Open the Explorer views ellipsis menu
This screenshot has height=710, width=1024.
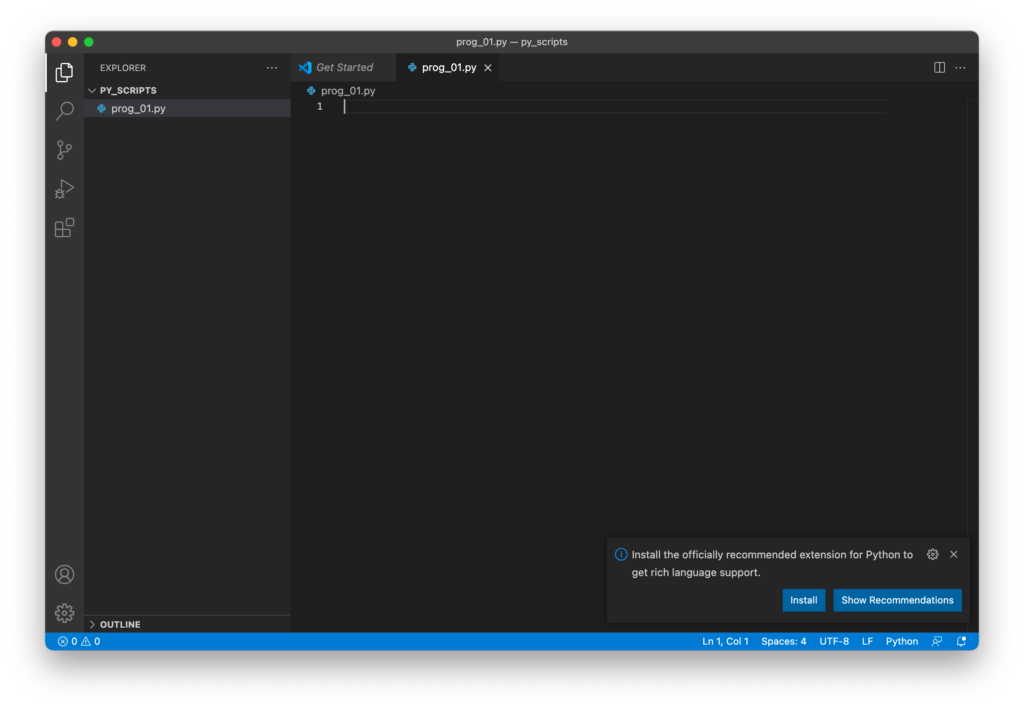[x=272, y=68]
